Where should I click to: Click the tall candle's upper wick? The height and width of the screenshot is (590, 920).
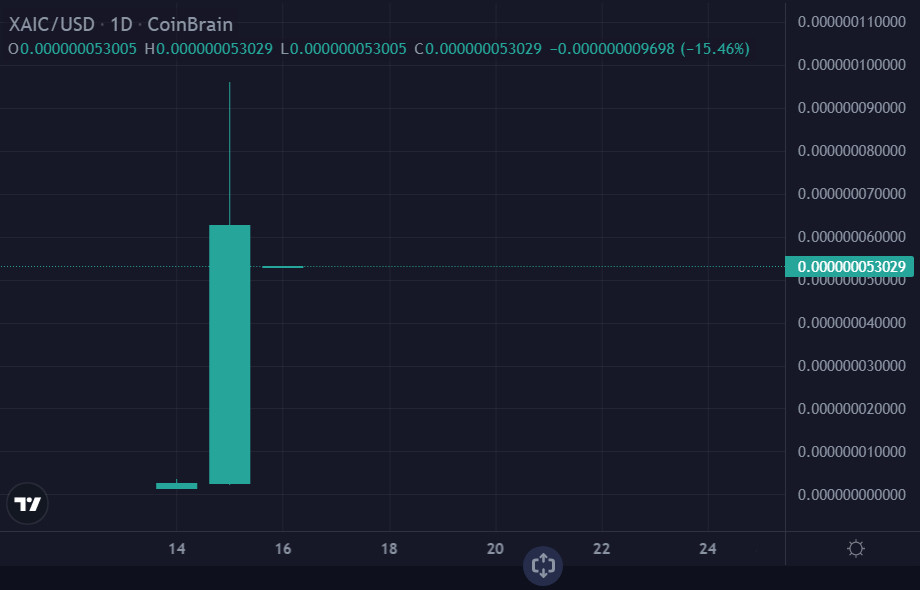point(229,154)
